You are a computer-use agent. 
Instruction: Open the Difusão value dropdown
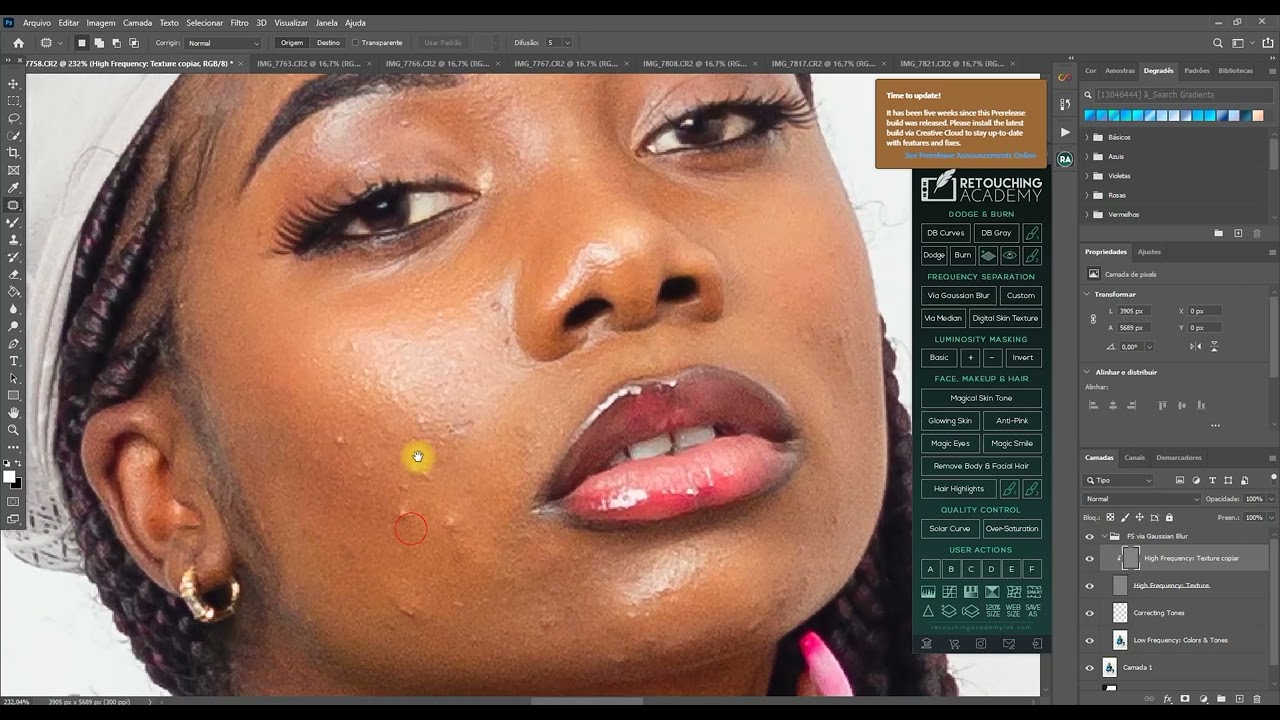click(x=567, y=43)
